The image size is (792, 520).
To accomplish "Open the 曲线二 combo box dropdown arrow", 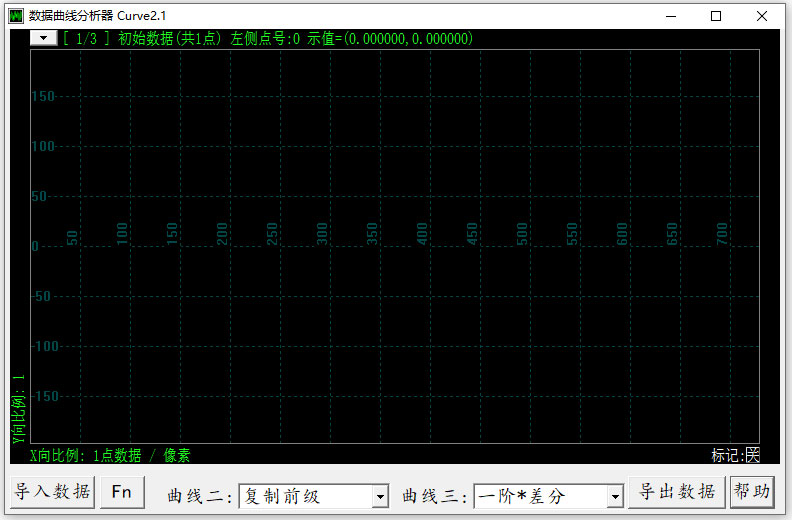I will [380, 497].
